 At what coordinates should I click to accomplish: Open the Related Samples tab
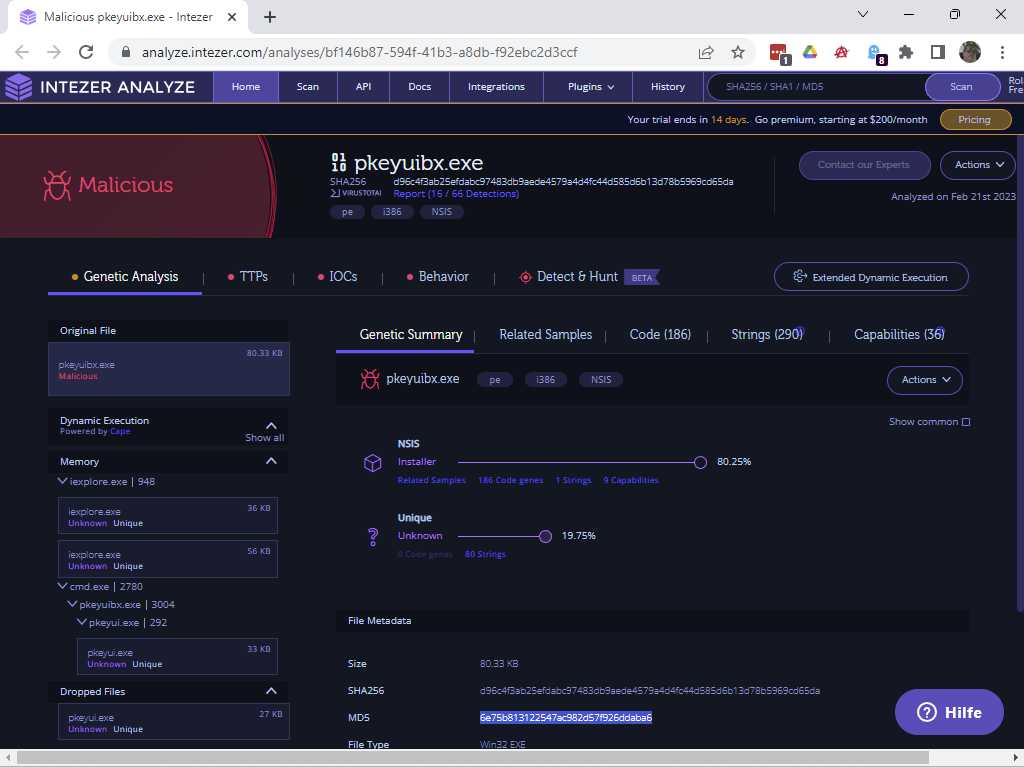click(545, 335)
